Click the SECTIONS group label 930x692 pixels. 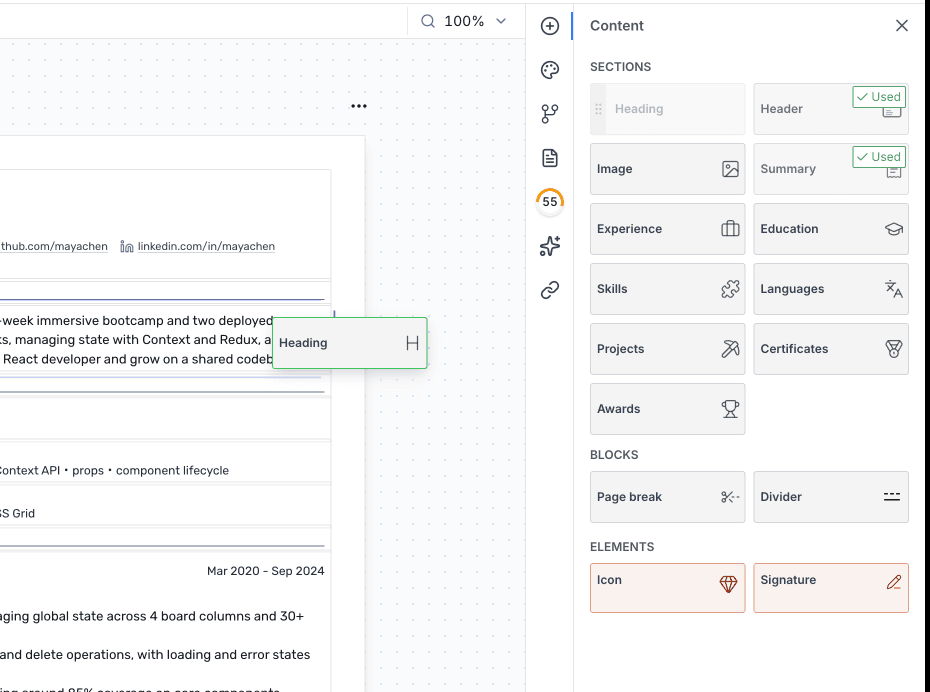pos(620,67)
